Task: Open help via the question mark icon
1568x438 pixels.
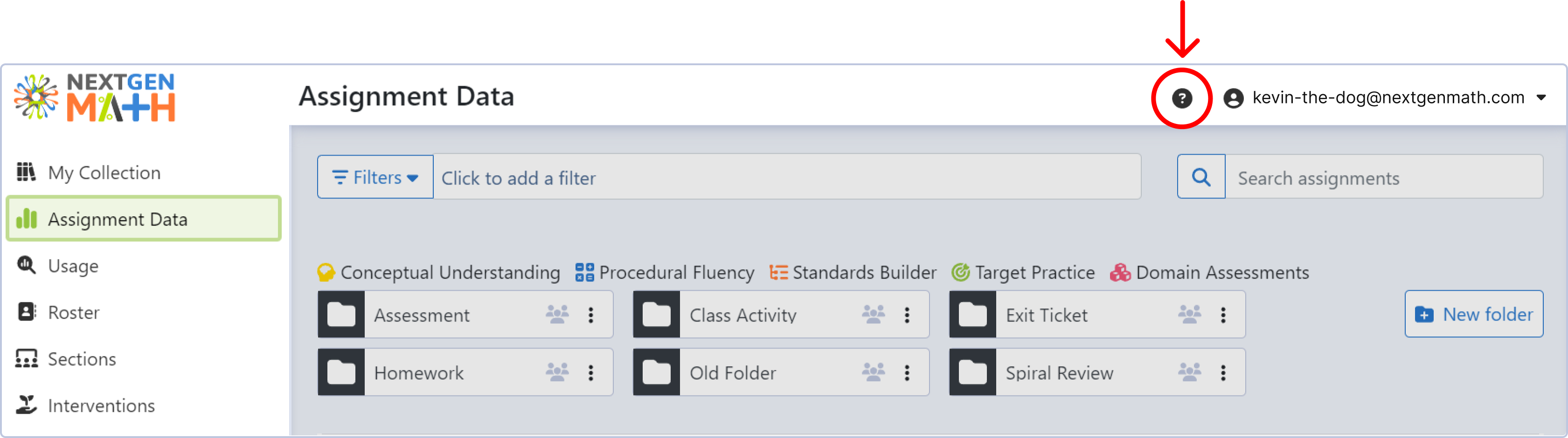Action: tap(1181, 98)
